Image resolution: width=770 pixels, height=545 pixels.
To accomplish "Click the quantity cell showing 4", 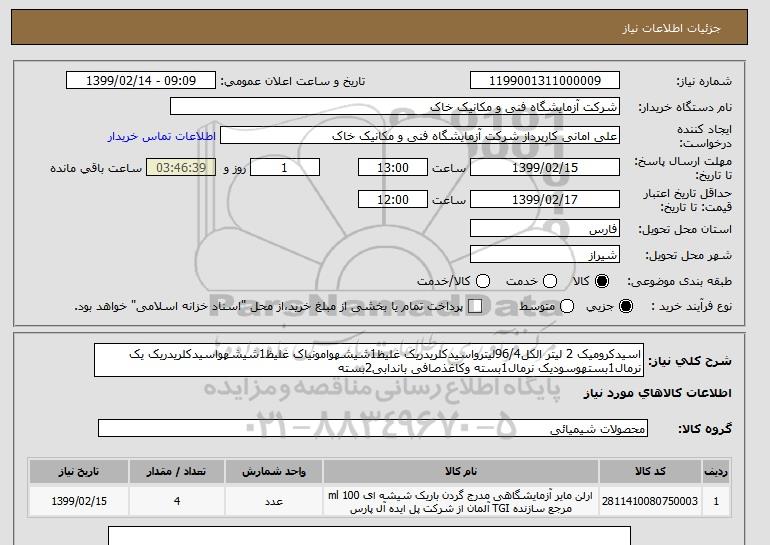I will click(x=177, y=501).
